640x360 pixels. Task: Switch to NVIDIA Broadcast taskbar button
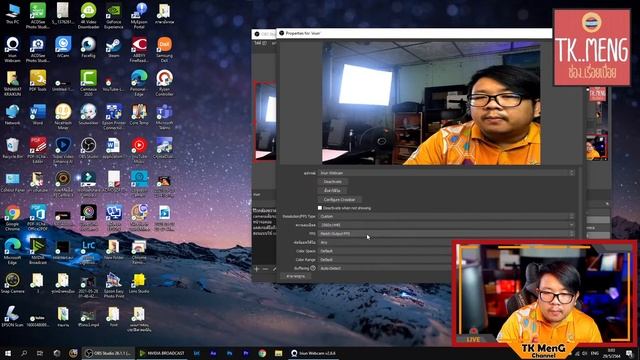[x=162, y=353]
